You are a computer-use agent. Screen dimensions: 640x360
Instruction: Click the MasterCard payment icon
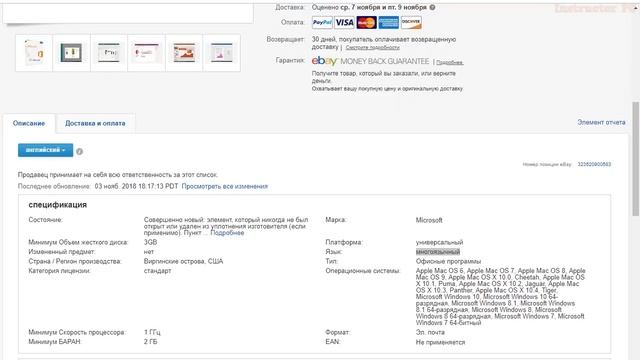tap(366, 22)
